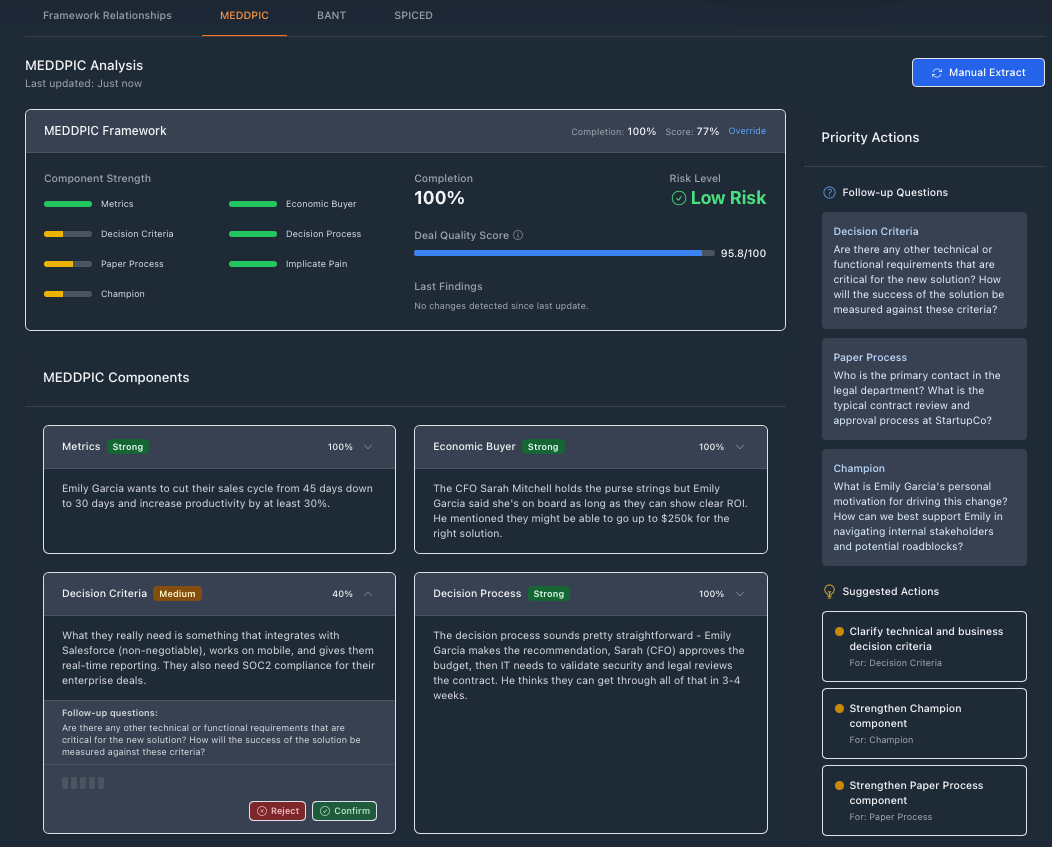
Task: Click the green checkmark icon beside Low Risk
Action: pyautogui.click(x=679, y=198)
